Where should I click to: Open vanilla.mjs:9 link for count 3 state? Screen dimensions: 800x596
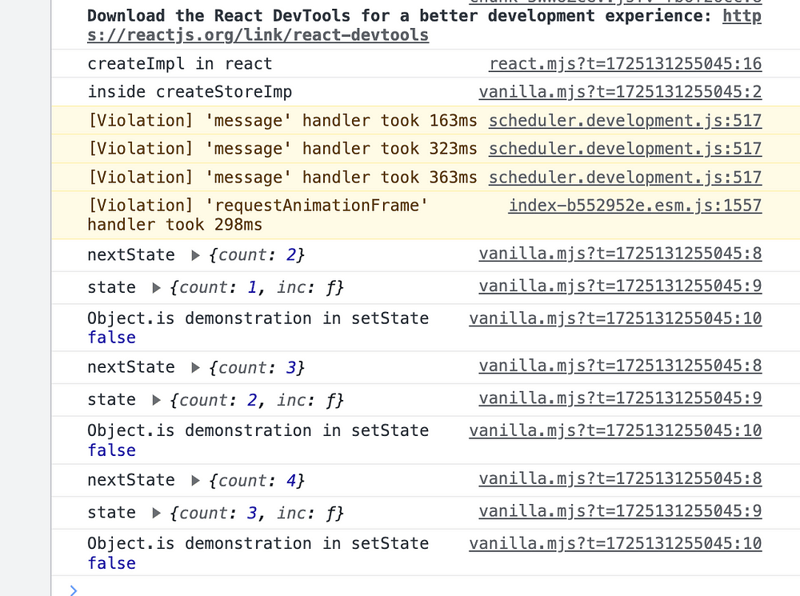coord(620,511)
